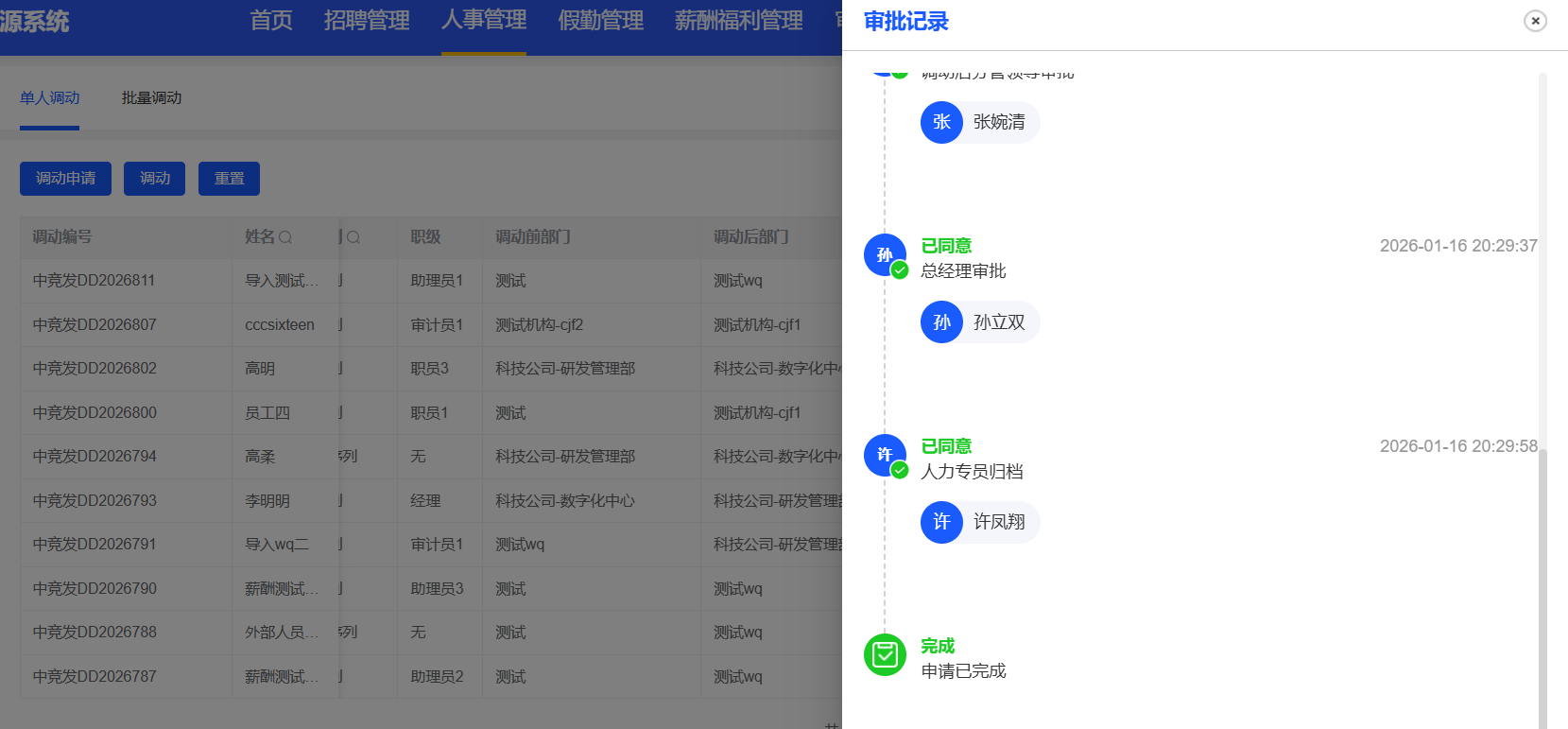The width and height of the screenshot is (1568, 729).
Task: Select the 孙立双 approver chip
Action: click(x=980, y=322)
